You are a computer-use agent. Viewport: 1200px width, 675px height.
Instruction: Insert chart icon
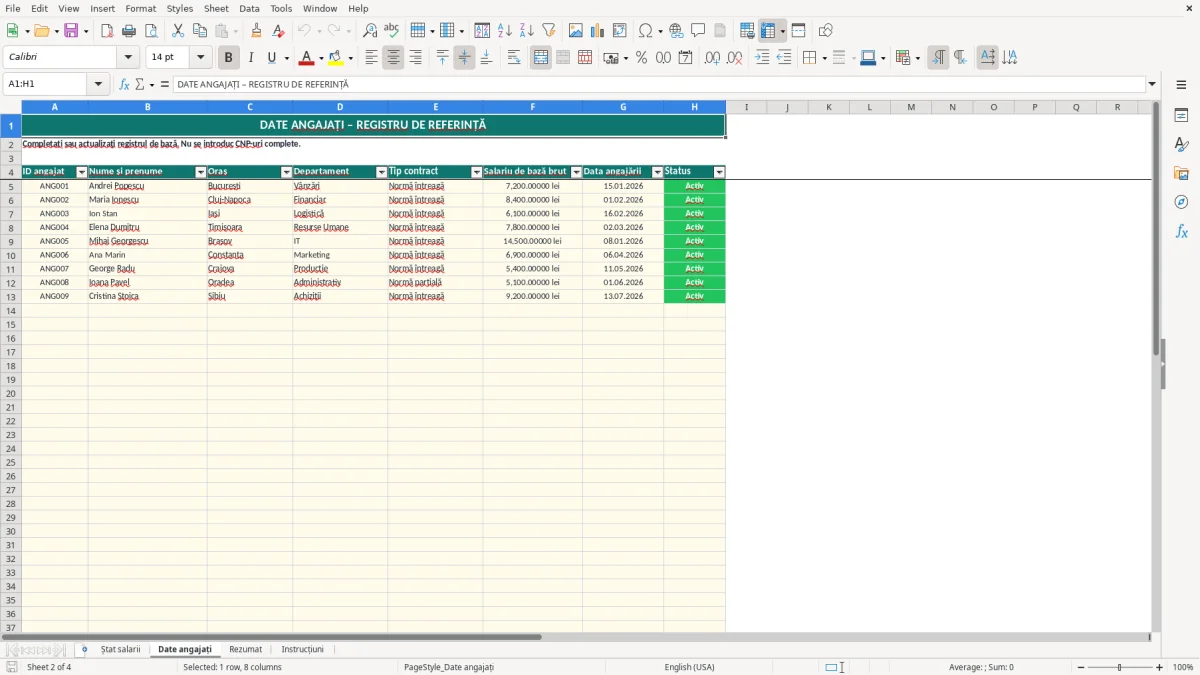pos(598,31)
